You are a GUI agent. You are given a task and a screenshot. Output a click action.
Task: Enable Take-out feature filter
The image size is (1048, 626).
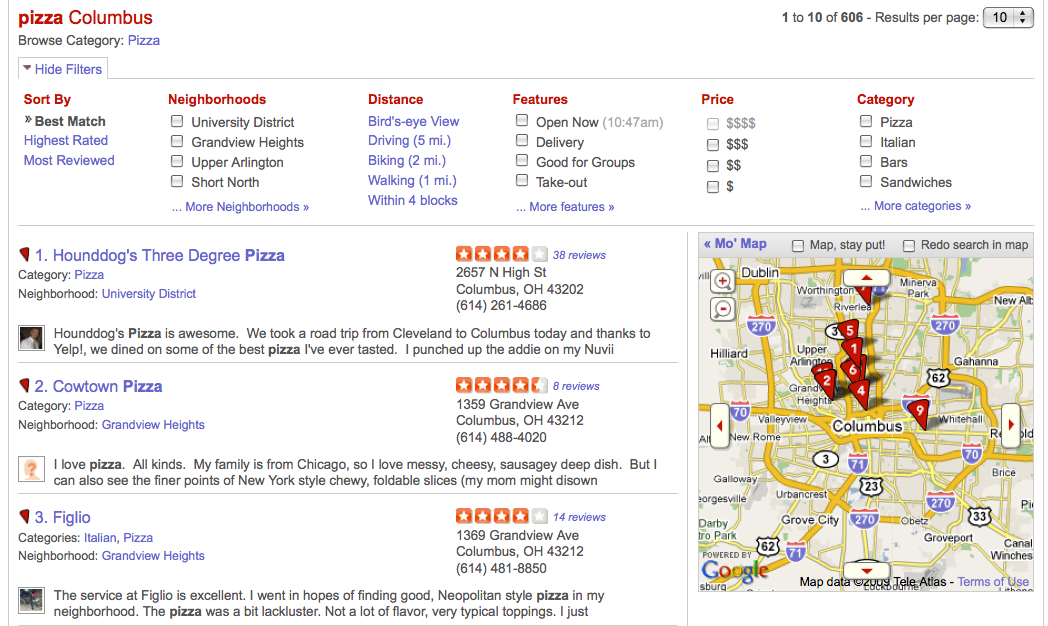coord(522,181)
